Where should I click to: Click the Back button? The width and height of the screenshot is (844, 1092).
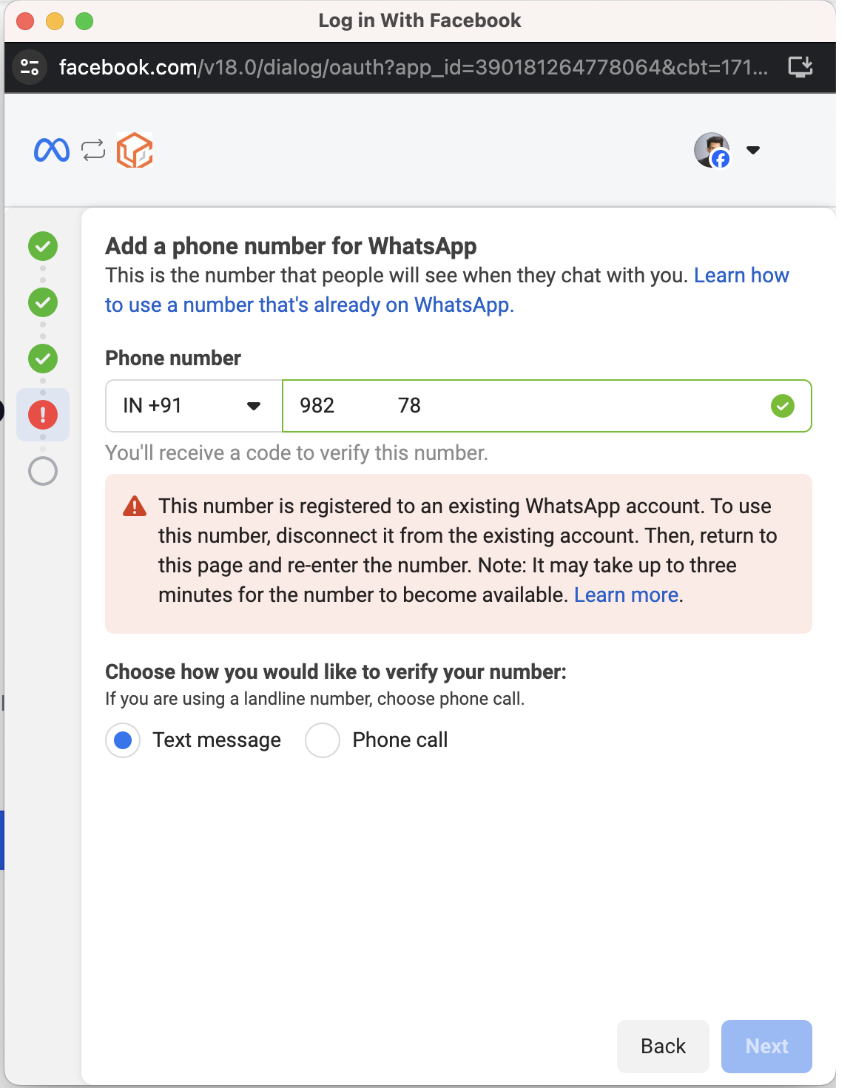coord(663,1047)
